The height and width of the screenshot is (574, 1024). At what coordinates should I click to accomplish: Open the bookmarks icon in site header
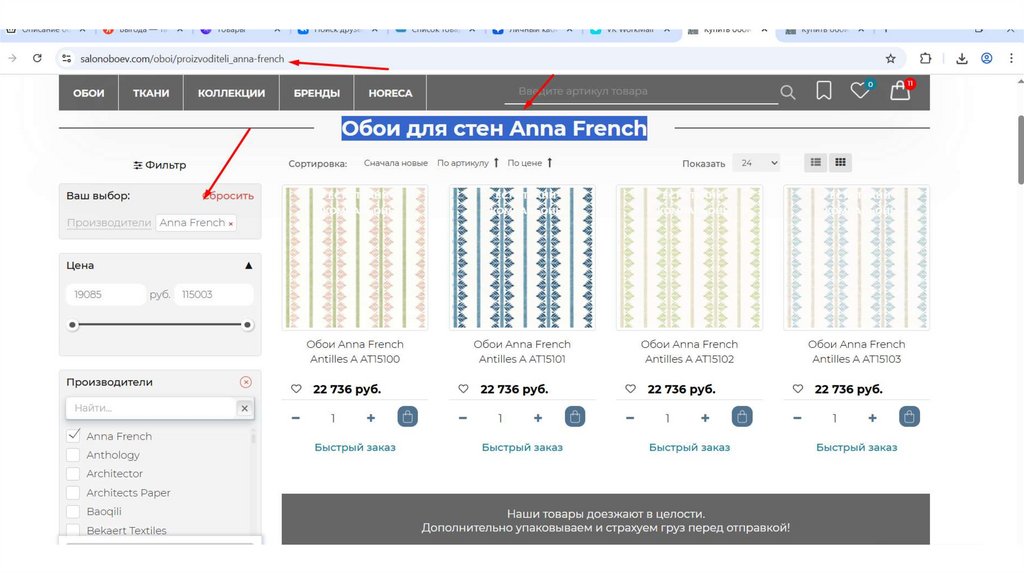(x=824, y=91)
